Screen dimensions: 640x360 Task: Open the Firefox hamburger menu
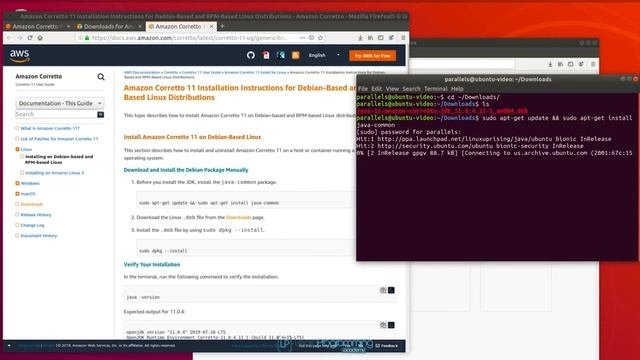(x=403, y=38)
